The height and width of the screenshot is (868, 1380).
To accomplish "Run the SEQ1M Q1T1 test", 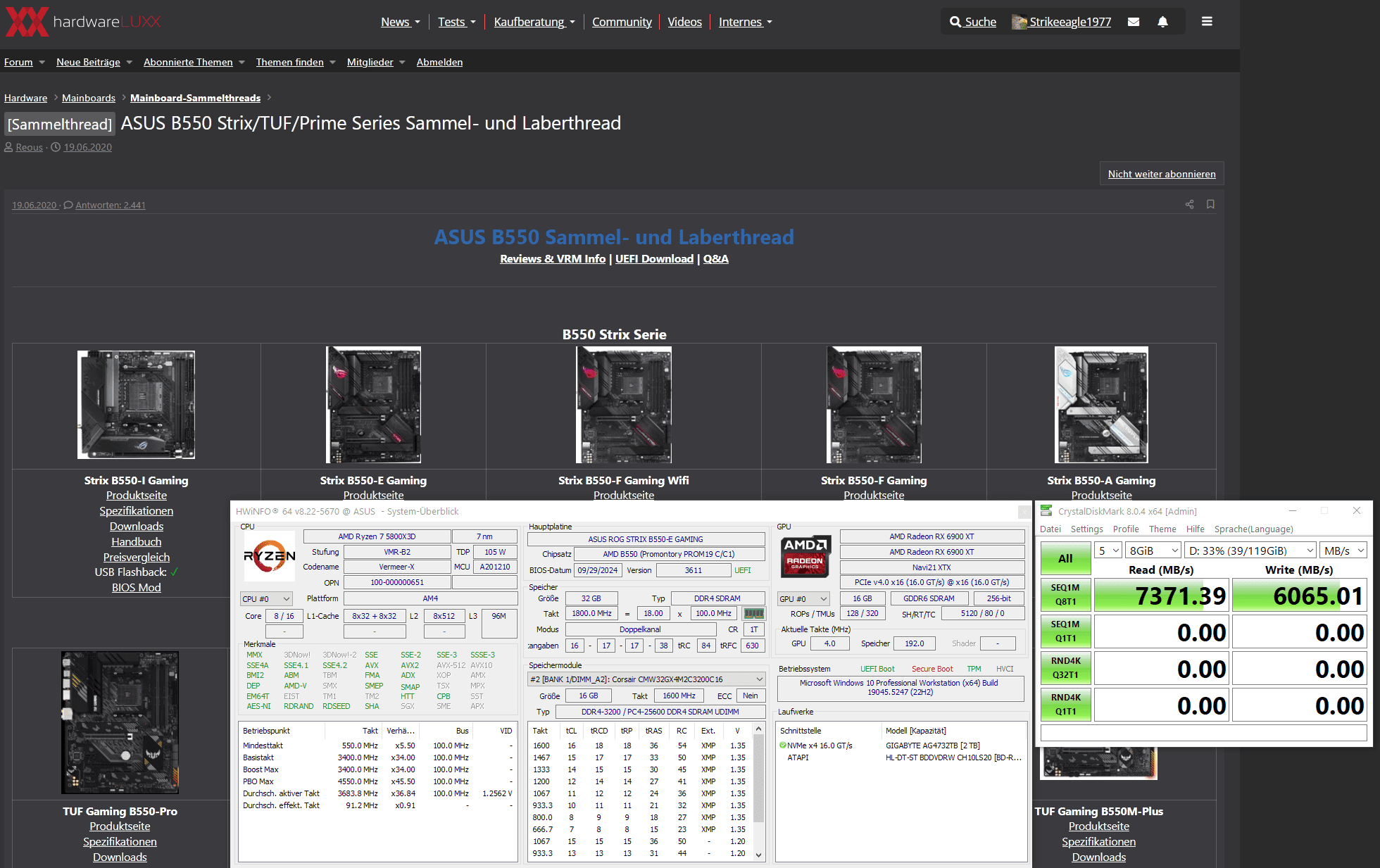I will click(1065, 631).
